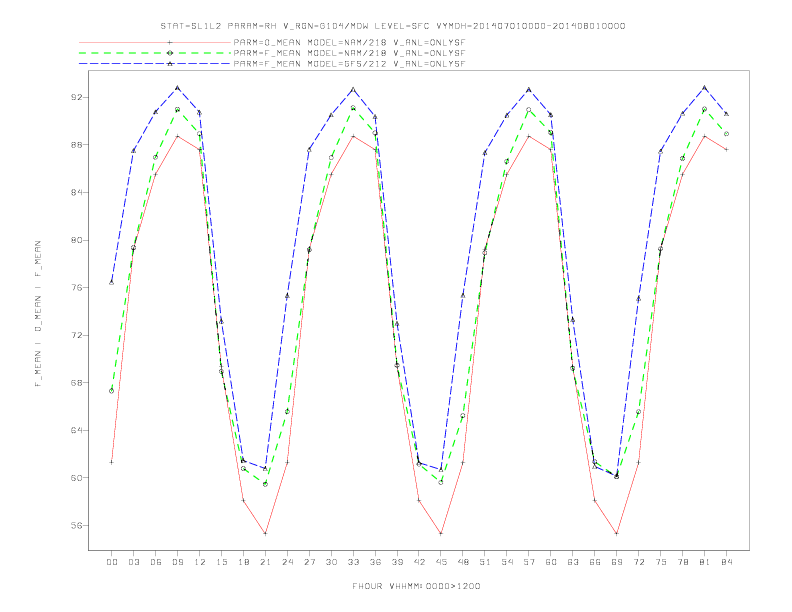Click the y-axis tick label 72
792x612 pixels.
tap(77, 335)
